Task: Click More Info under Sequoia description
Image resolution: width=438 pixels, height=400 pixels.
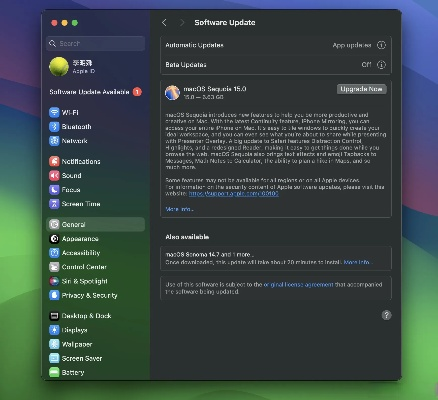Action: click(x=179, y=209)
